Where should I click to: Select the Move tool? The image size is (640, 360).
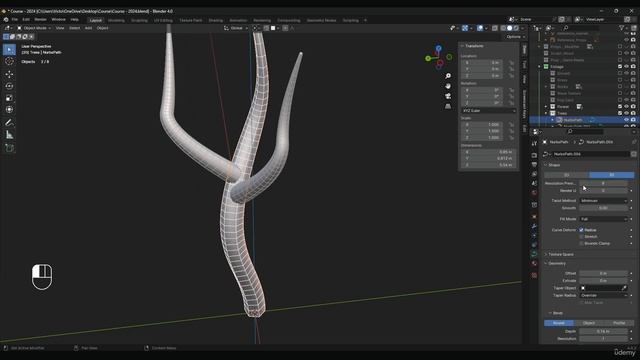click(9, 74)
